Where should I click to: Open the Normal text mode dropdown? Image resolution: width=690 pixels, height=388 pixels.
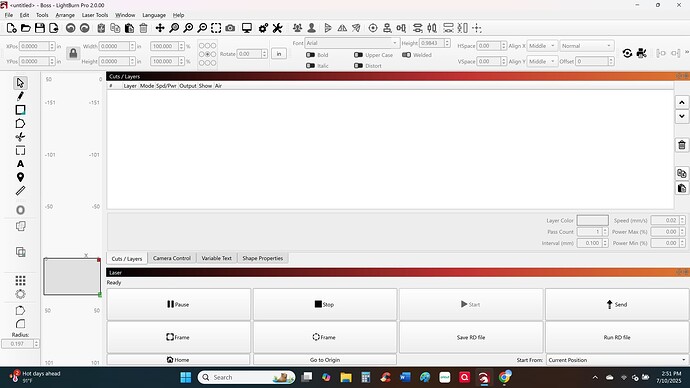click(x=586, y=46)
